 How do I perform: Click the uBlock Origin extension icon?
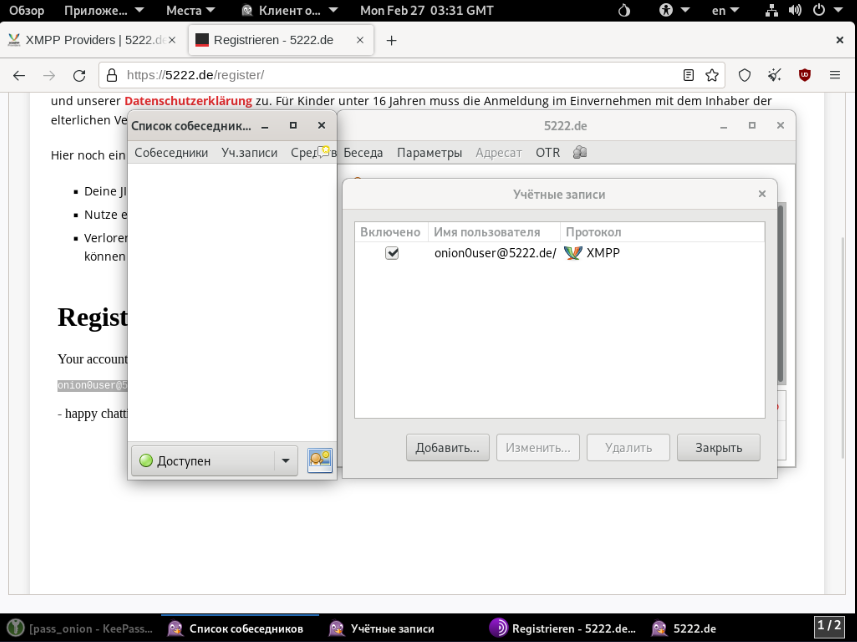pos(804,75)
